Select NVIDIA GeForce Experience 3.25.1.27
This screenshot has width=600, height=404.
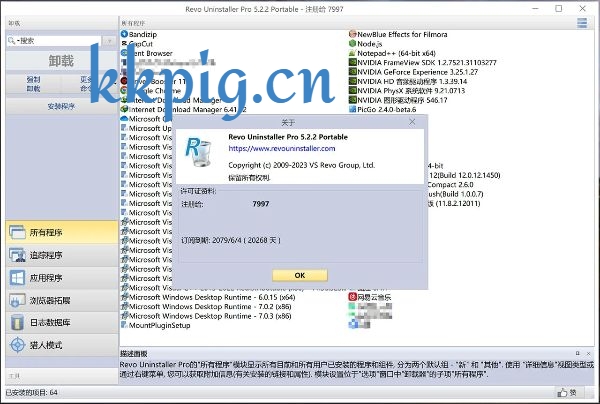[x=414, y=72]
